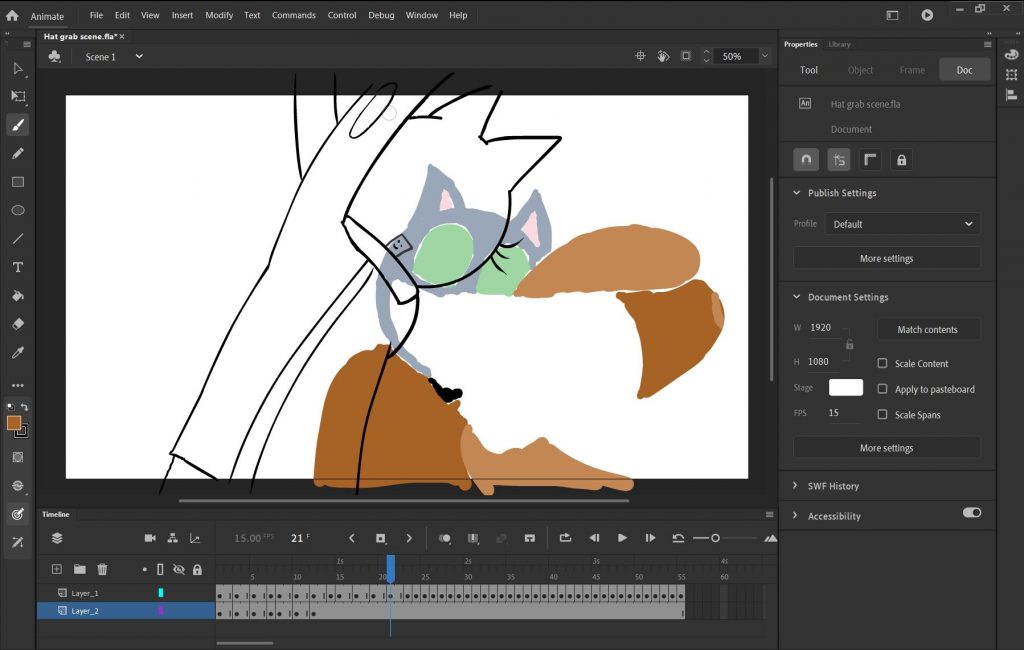Select the Rectangle tool
Viewport: 1024px width, 650px height.
(x=17, y=182)
